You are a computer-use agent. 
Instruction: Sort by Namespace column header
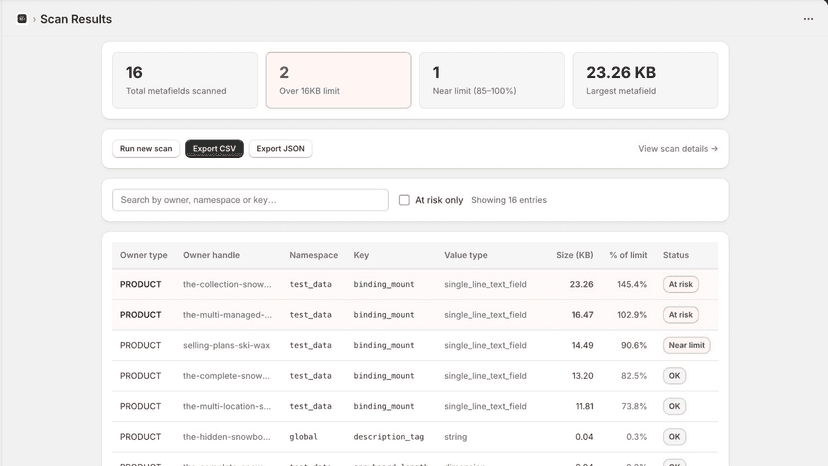click(x=314, y=255)
